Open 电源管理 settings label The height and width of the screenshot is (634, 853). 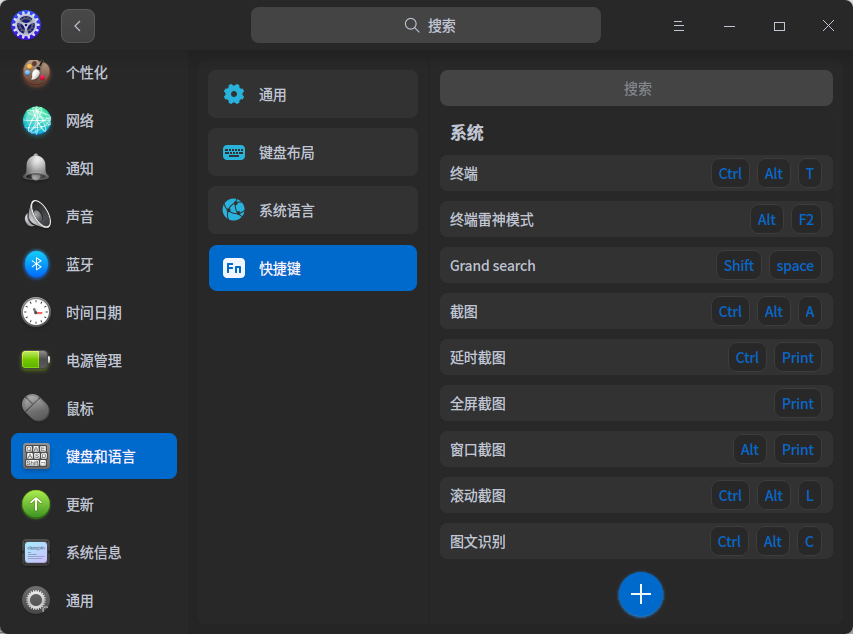(x=94, y=361)
